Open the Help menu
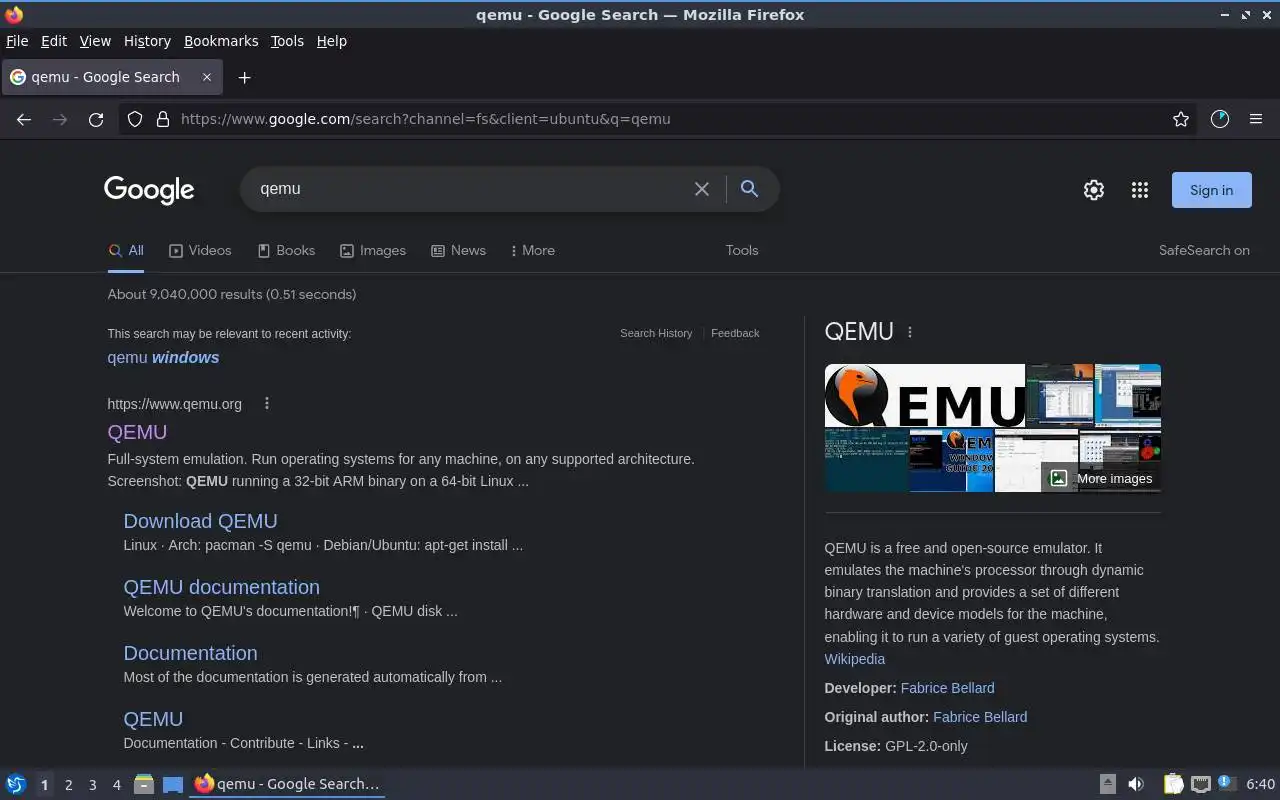The image size is (1280, 800). pos(331,41)
